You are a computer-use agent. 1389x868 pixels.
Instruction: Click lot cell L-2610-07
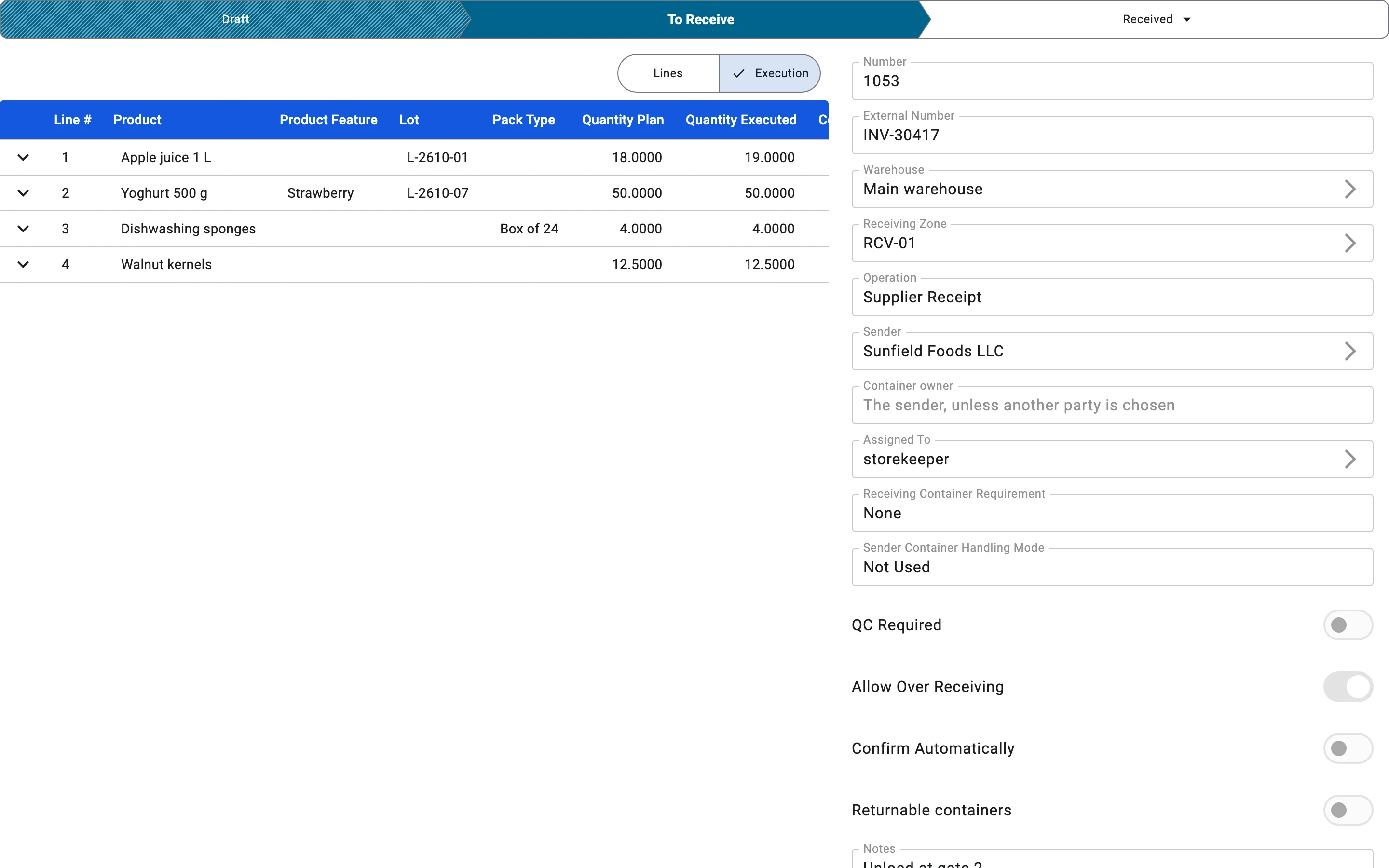point(437,193)
